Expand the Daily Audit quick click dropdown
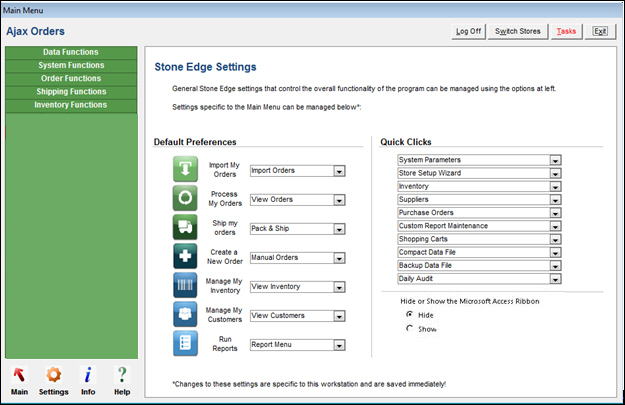Screen dimensions: 625x405 (x=555, y=279)
